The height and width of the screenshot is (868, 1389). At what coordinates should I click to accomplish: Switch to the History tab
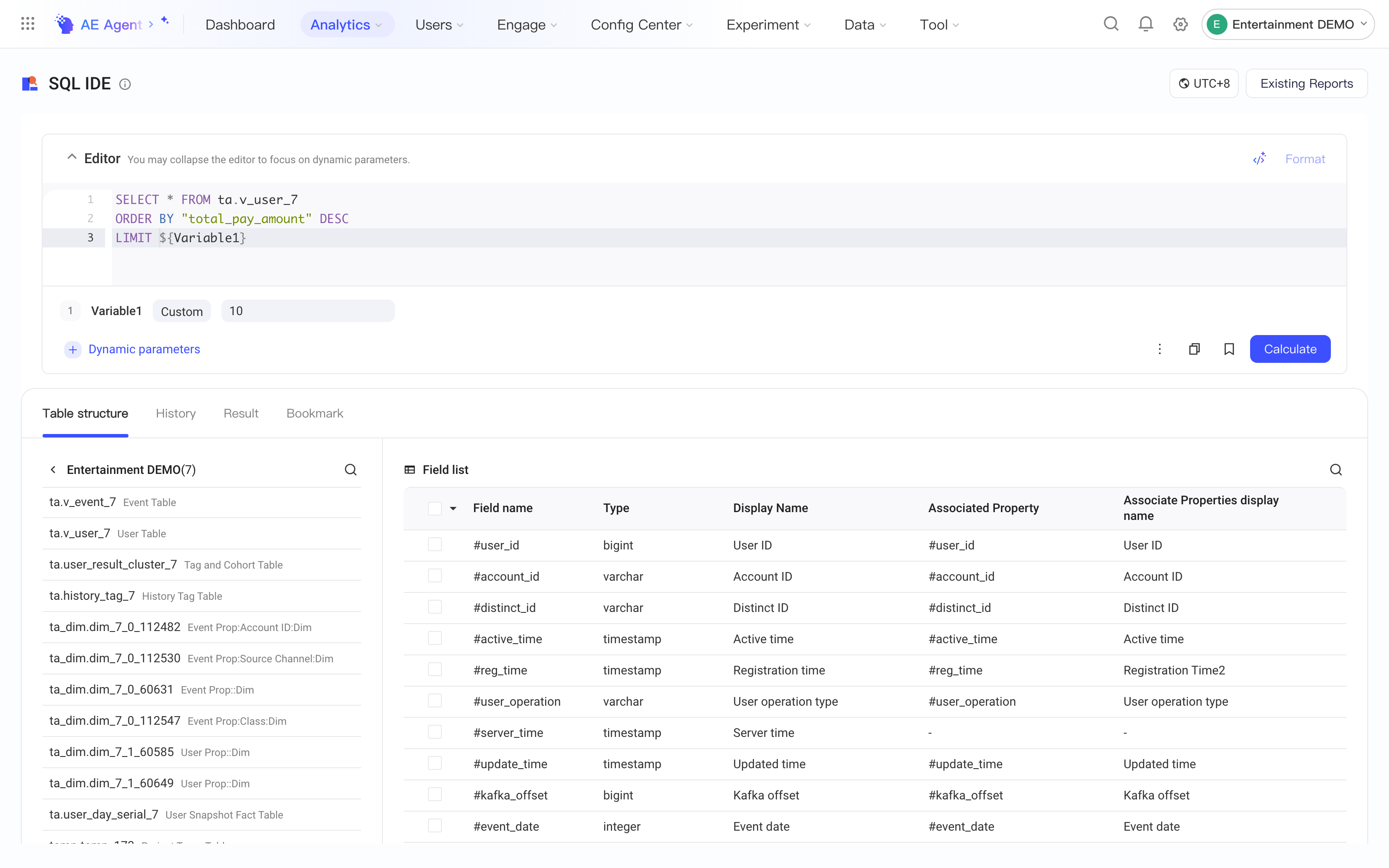click(x=176, y=413)
